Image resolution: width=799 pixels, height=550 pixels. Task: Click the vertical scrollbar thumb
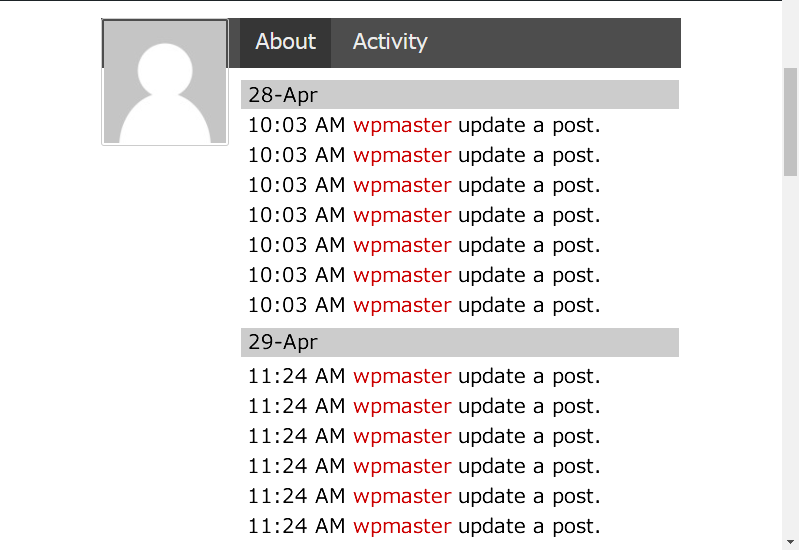click(x=790, y=122)
